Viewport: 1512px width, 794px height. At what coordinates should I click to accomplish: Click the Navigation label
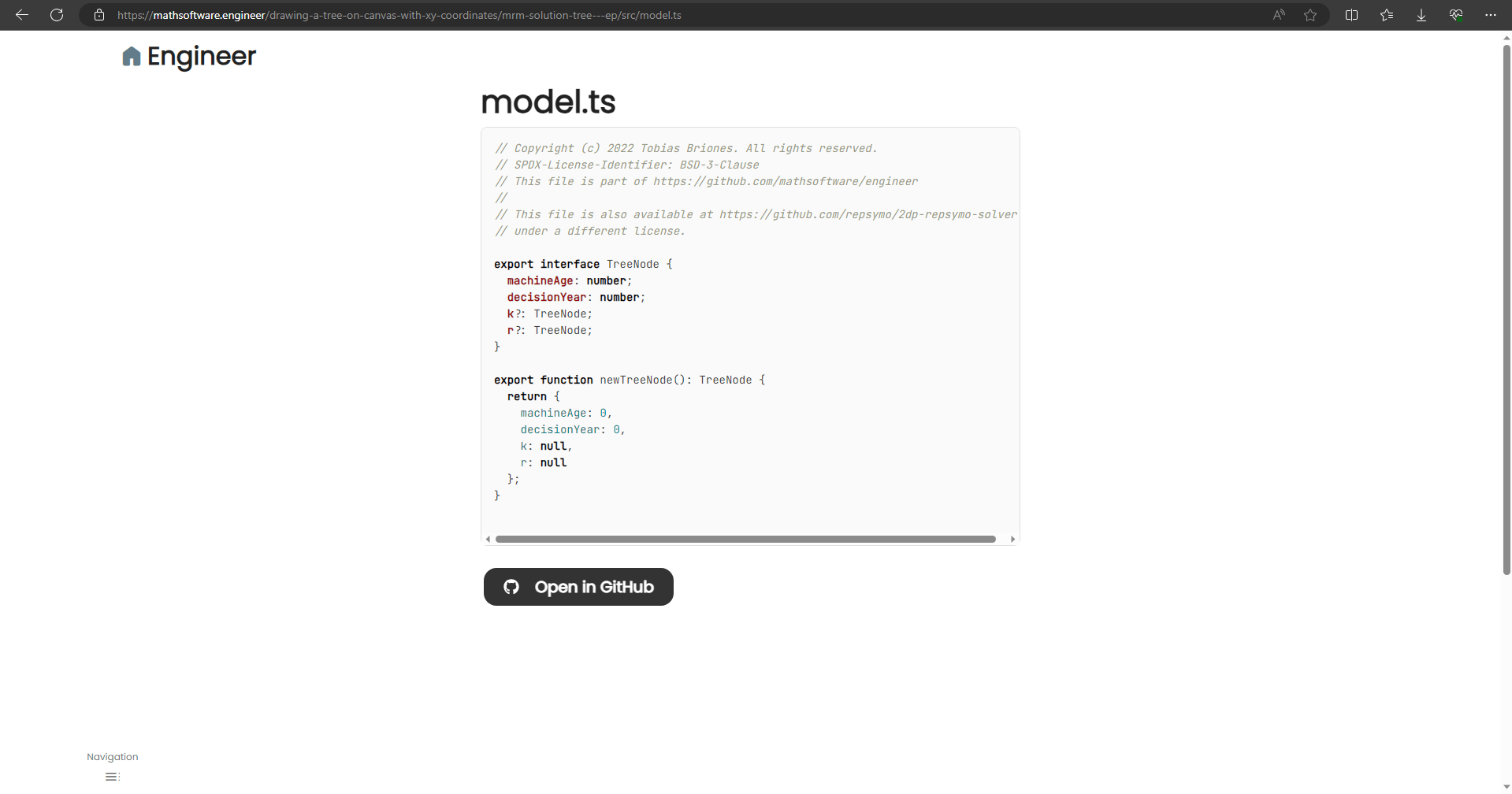(113, 757)
